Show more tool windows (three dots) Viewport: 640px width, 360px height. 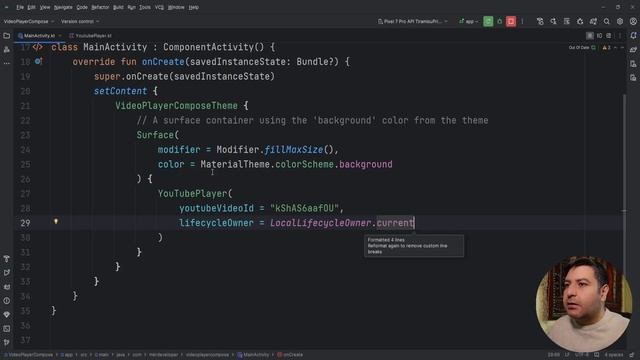(7, 63)
